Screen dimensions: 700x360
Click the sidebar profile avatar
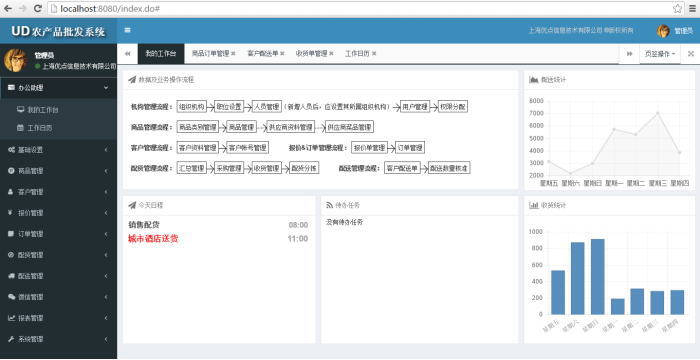point(15,60)
